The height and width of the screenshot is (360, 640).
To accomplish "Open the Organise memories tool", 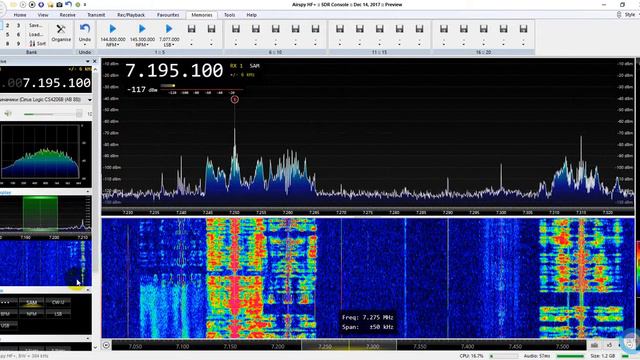I will click(x=61, y=33).
